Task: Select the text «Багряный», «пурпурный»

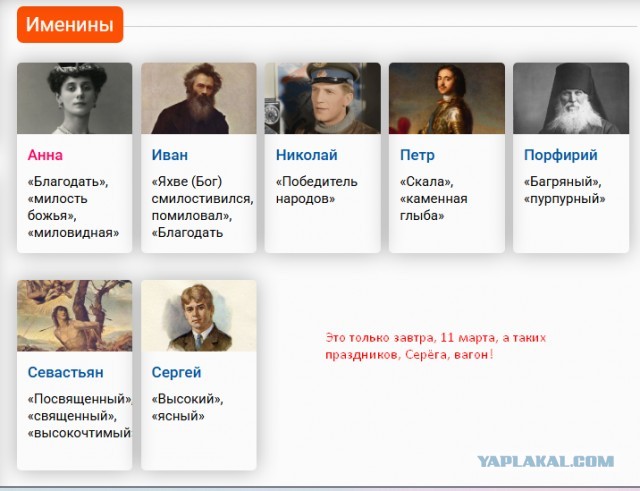Action: coord(564,190)
